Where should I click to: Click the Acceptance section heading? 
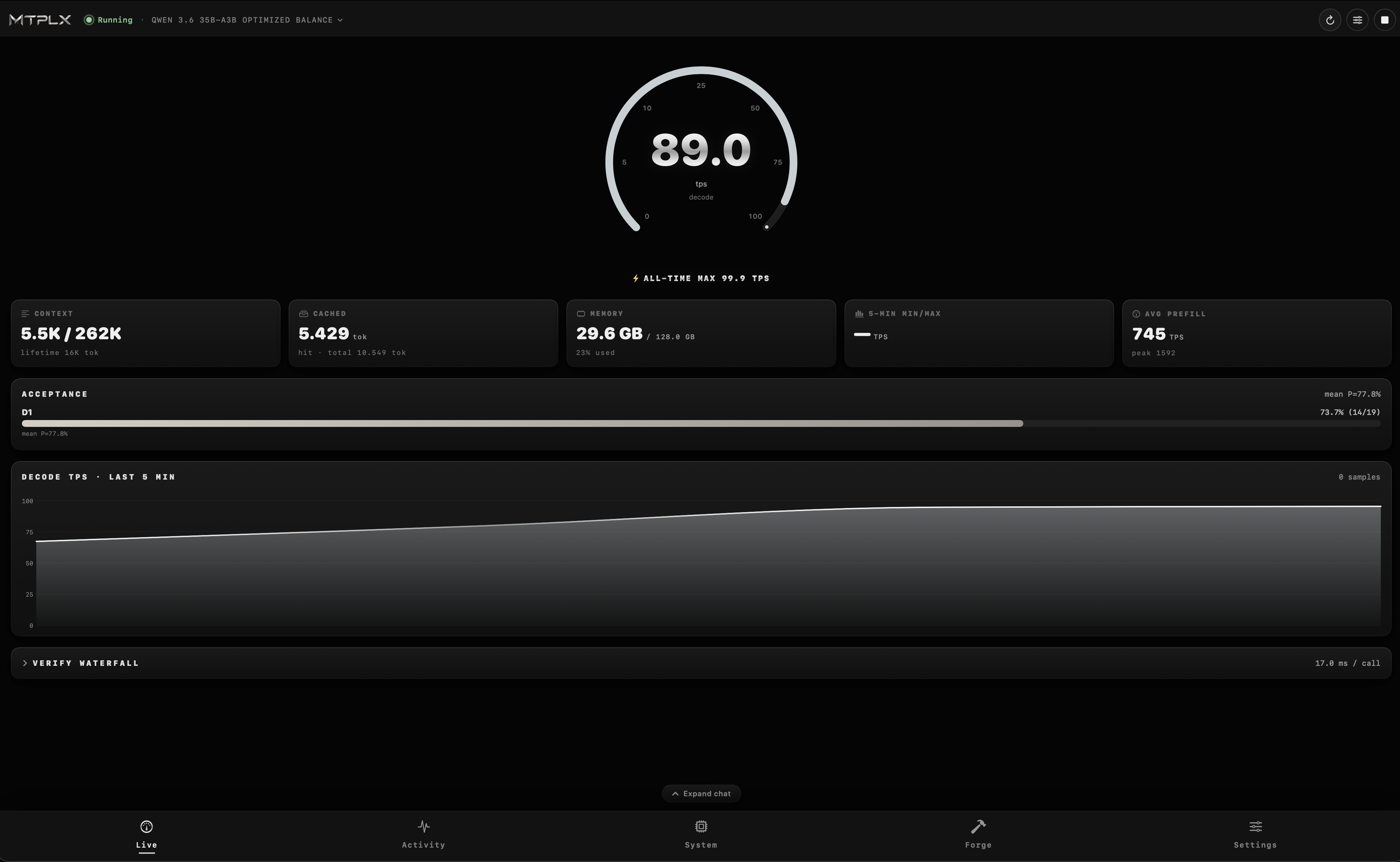(x=55, y=394)
